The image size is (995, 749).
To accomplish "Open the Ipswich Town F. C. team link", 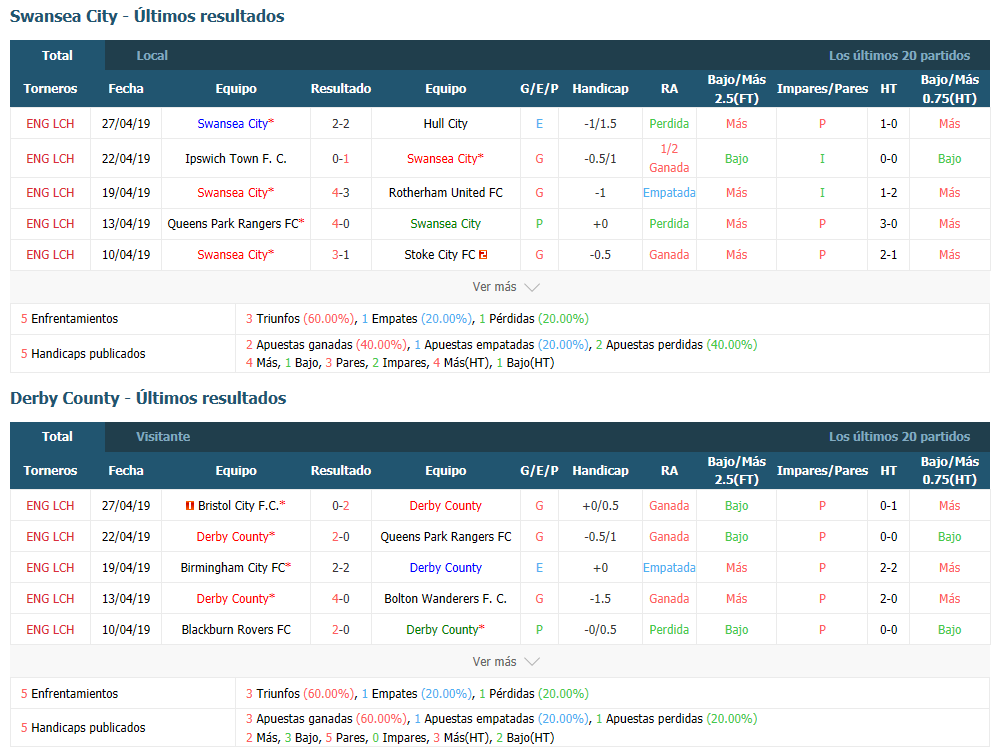I will pyautogui.click(x=235, y=159).
